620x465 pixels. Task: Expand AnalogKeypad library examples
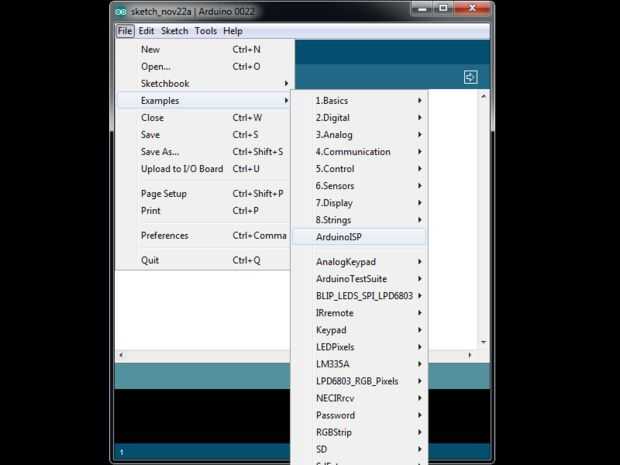(x=359, y=261)
